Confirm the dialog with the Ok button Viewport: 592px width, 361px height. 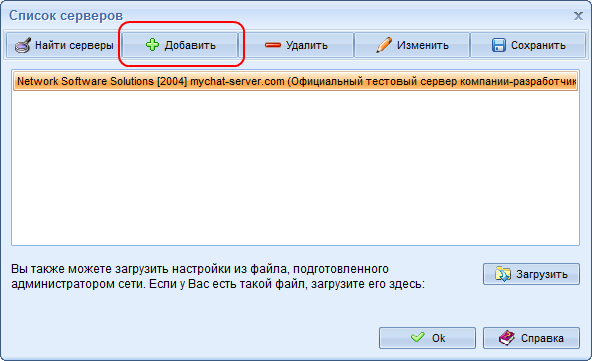(x=427, y=338)
